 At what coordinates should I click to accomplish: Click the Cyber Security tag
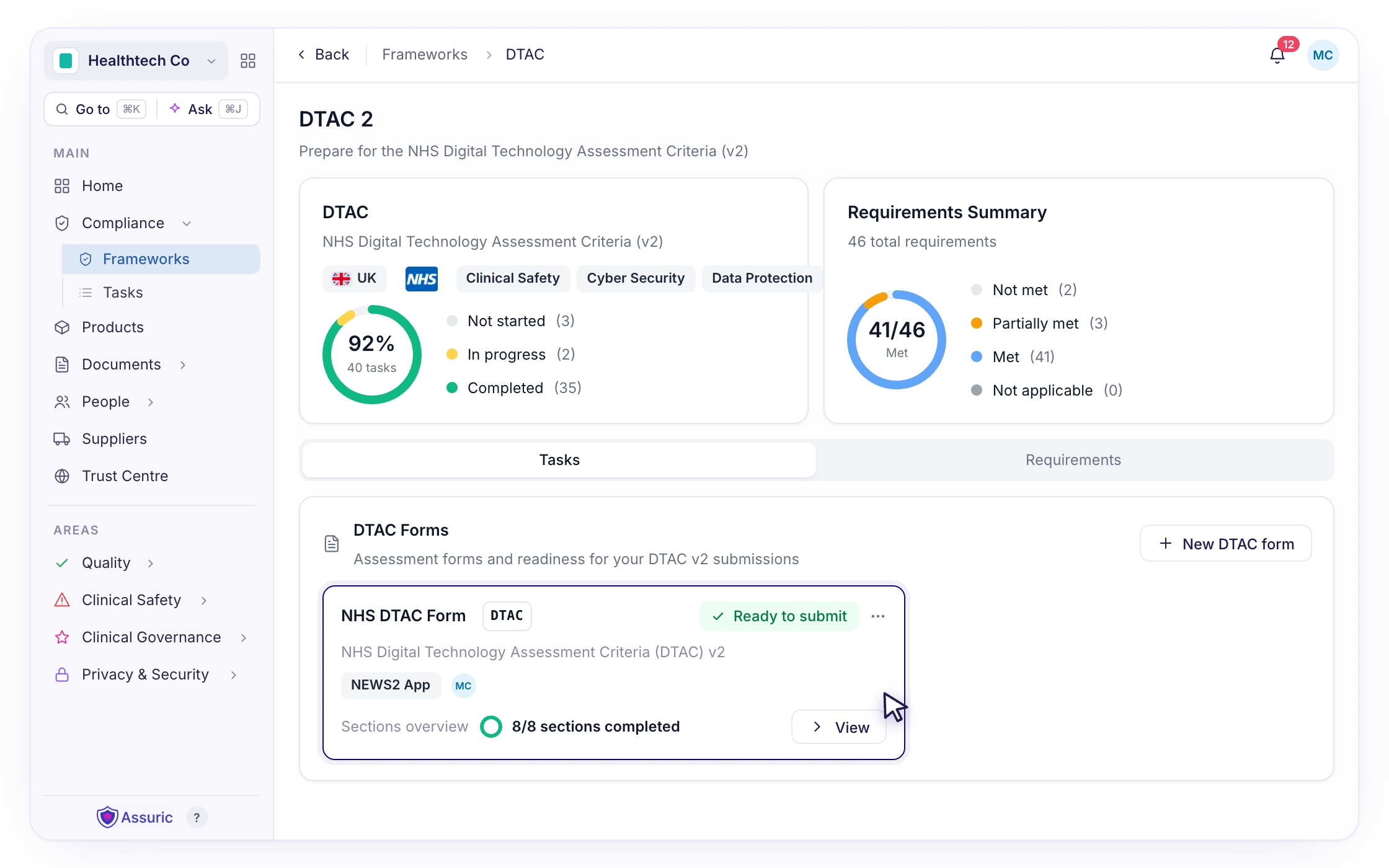click(x=636, y=278)
